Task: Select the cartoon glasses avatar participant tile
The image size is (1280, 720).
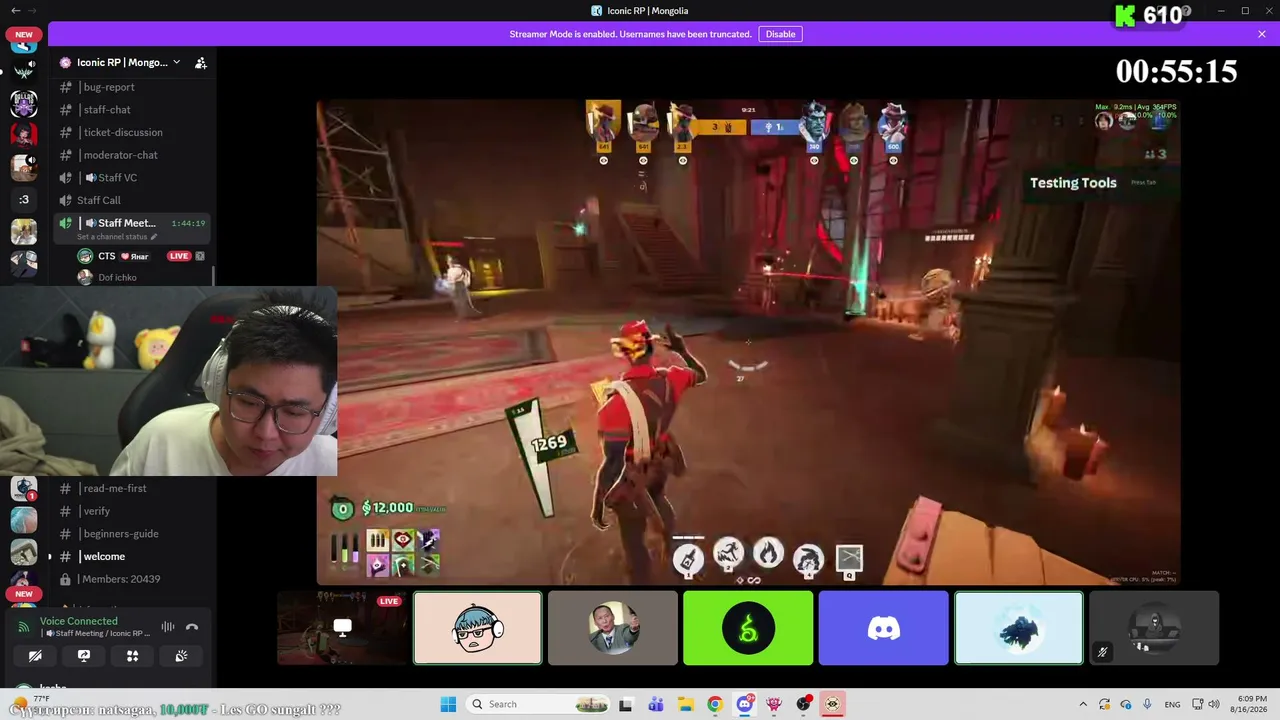Action: pos(478,628)
